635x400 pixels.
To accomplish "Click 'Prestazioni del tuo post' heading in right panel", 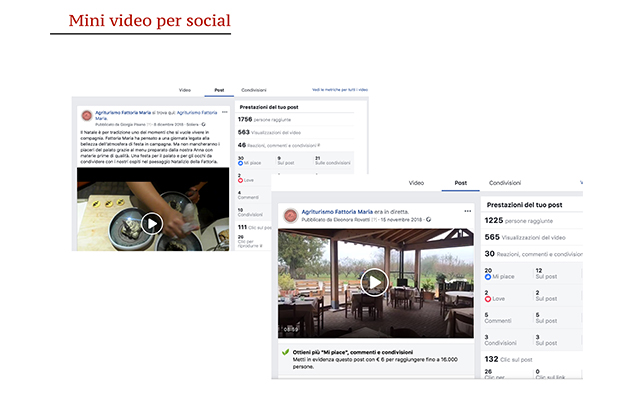I will pyautogui.click(x=524, y=205).
